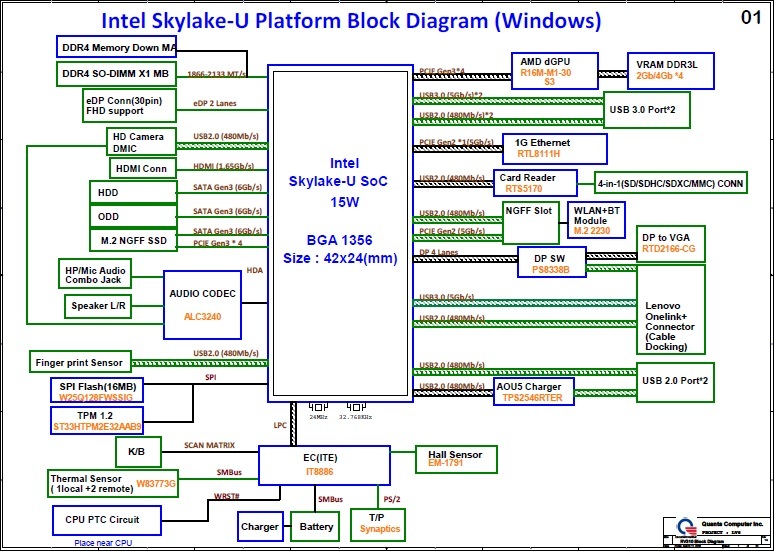Click the "BGA 1356" text
The image size is (774, 552).
pos(339,240)
